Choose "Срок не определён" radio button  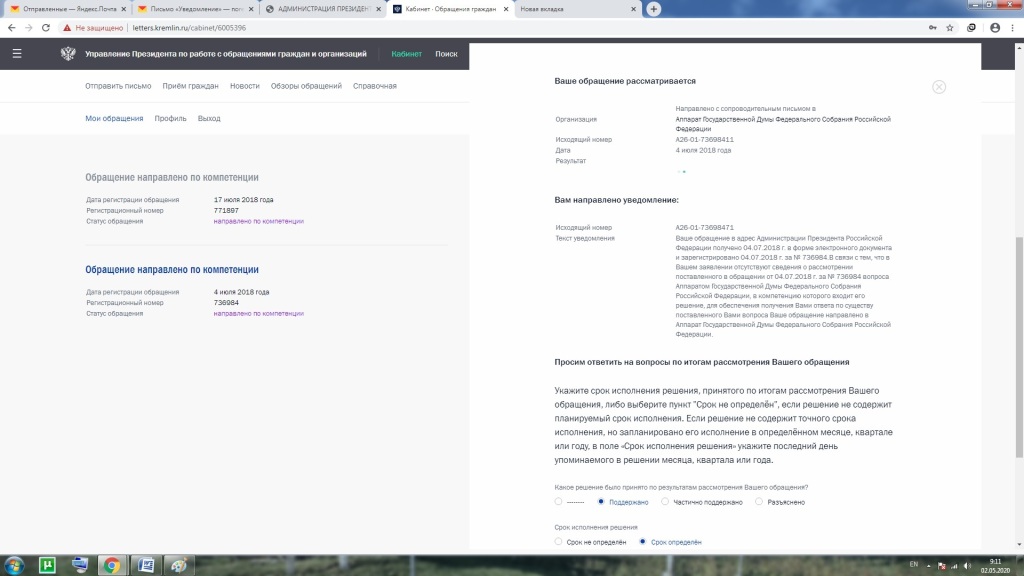[558, 542]
